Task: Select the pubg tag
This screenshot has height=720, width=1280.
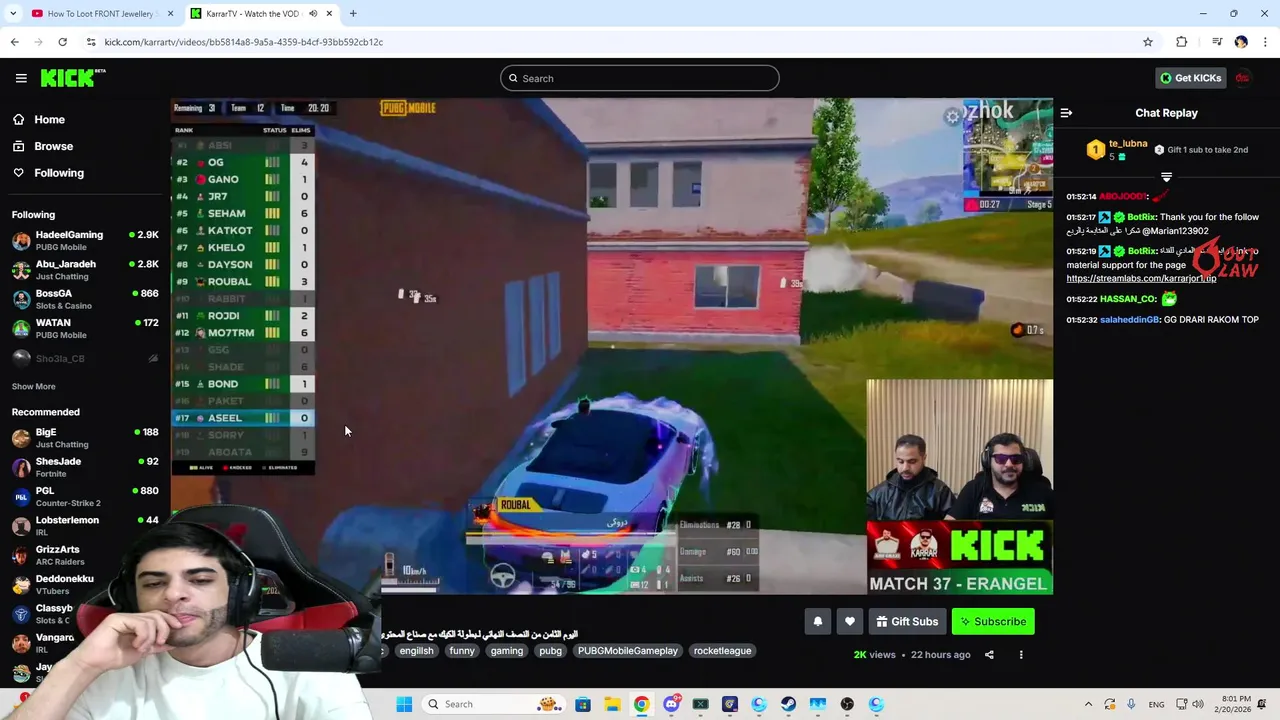Action: click(550, 651)
